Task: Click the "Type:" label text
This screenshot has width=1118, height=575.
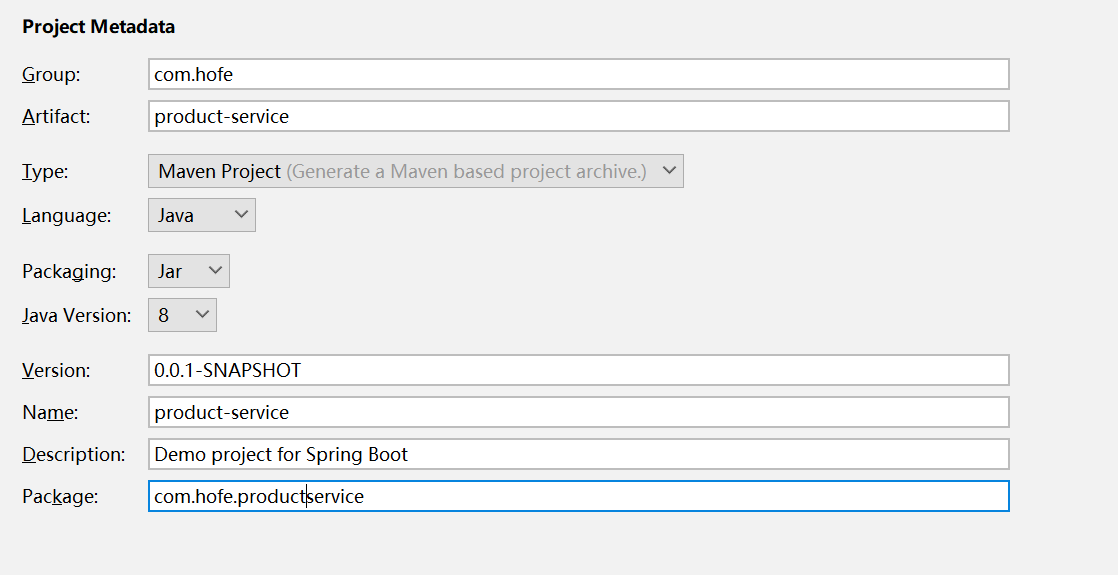Action: click(x=45, y=172)
